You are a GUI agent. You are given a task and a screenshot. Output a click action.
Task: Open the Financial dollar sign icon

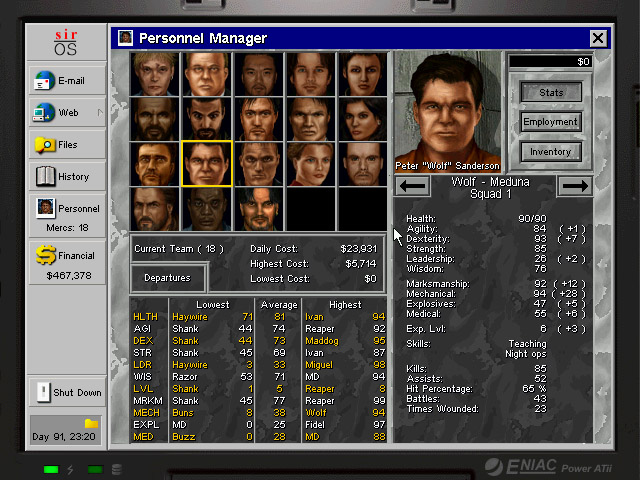(x=45, y=255)
